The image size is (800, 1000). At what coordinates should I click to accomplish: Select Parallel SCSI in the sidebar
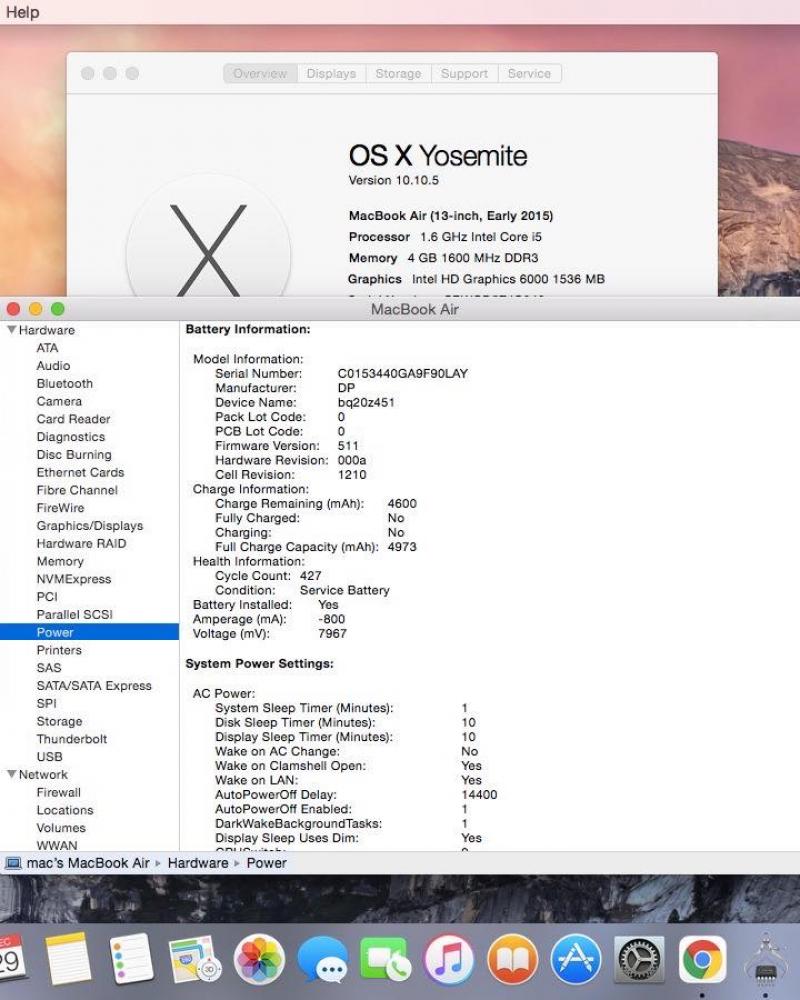tap(75, 615)
